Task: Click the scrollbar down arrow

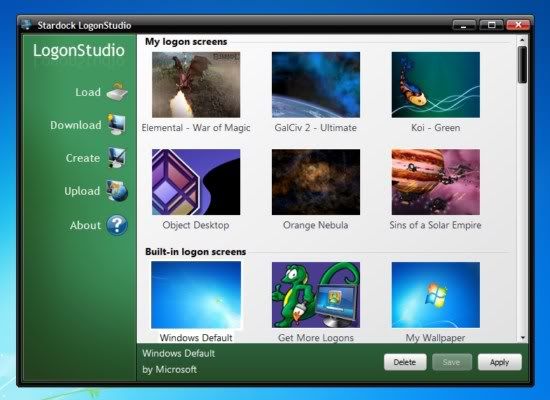Action: (523, 338)
